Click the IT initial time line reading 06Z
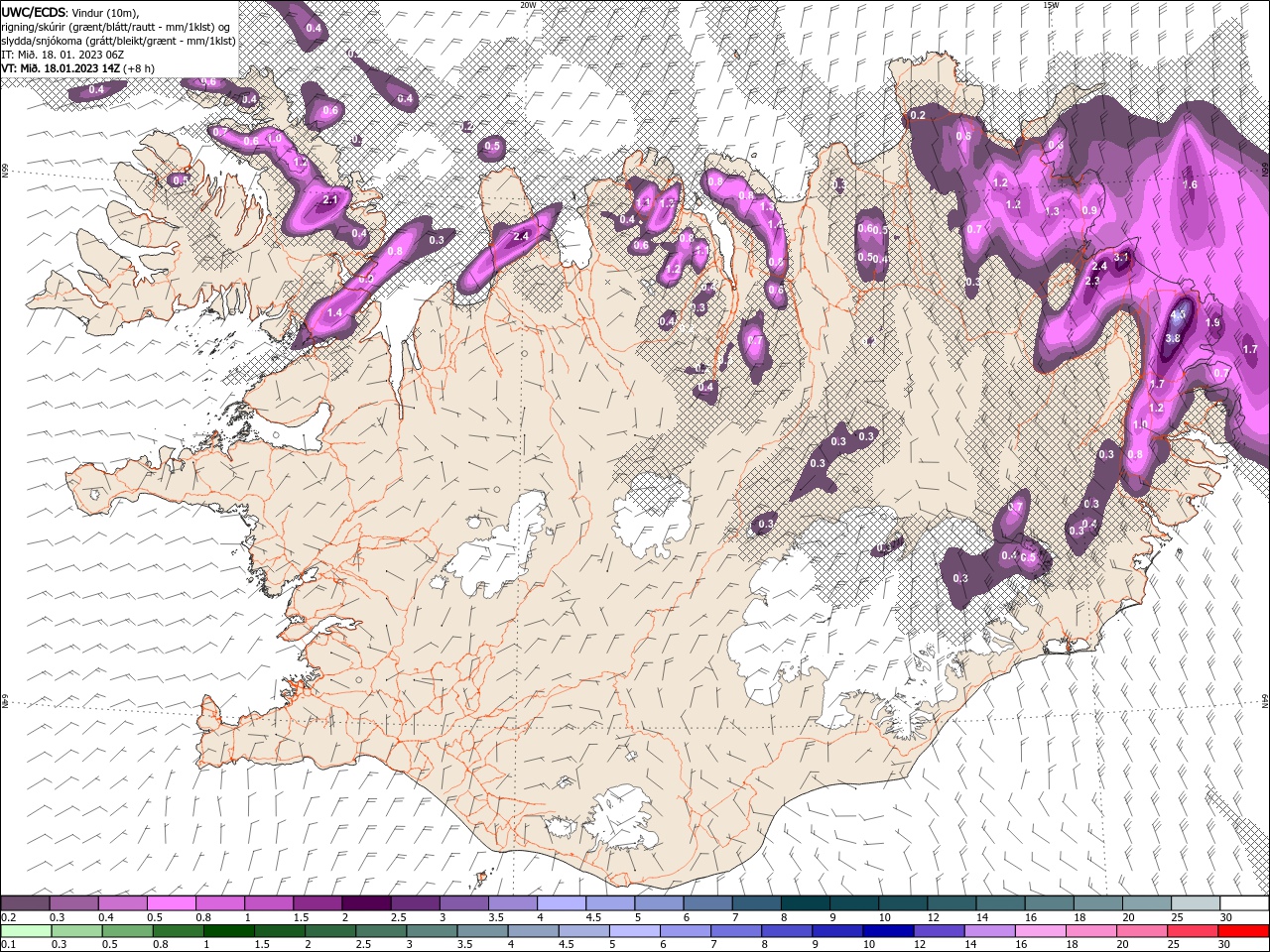Screen dimensions: 1270x952 tap(61, 55)
